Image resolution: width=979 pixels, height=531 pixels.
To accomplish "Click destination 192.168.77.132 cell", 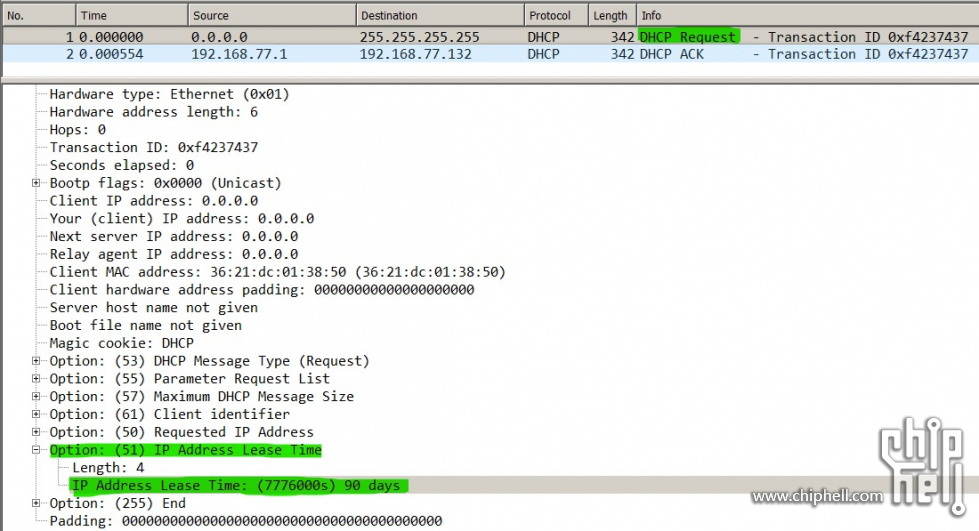I will click(x=415, y=54).
